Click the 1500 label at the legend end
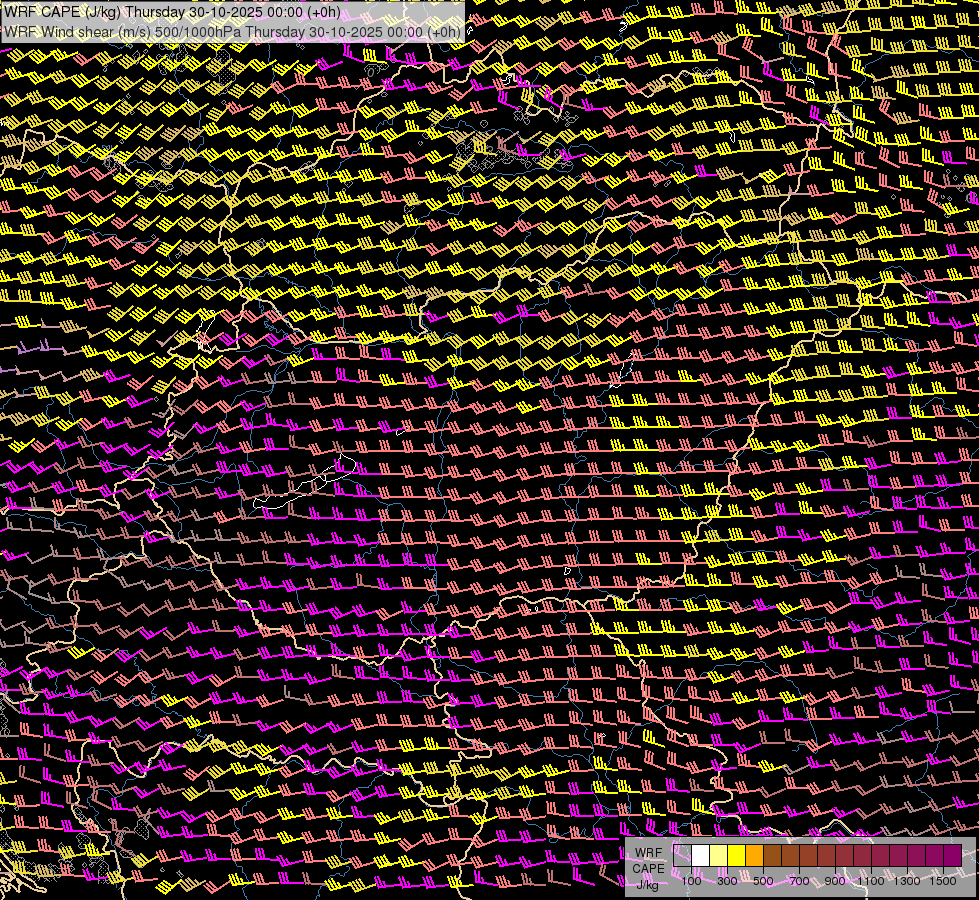This screenshot has width=979, height=900. pos(943,881)
